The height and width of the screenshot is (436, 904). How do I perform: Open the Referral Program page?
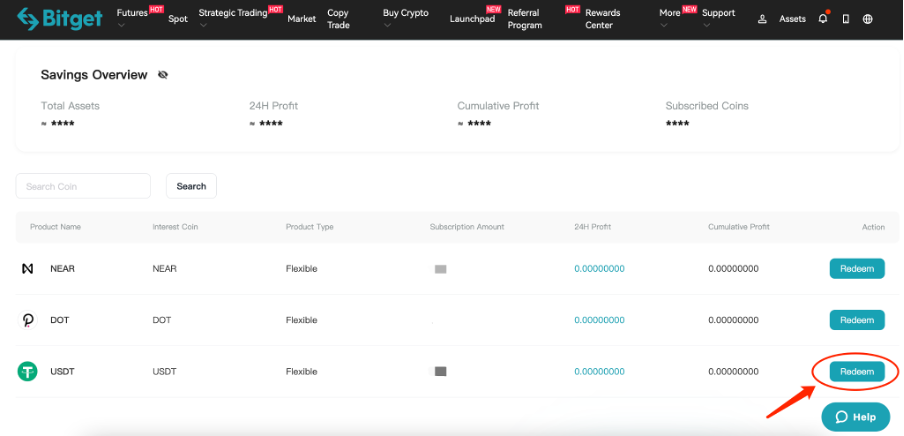coord(525,19)
